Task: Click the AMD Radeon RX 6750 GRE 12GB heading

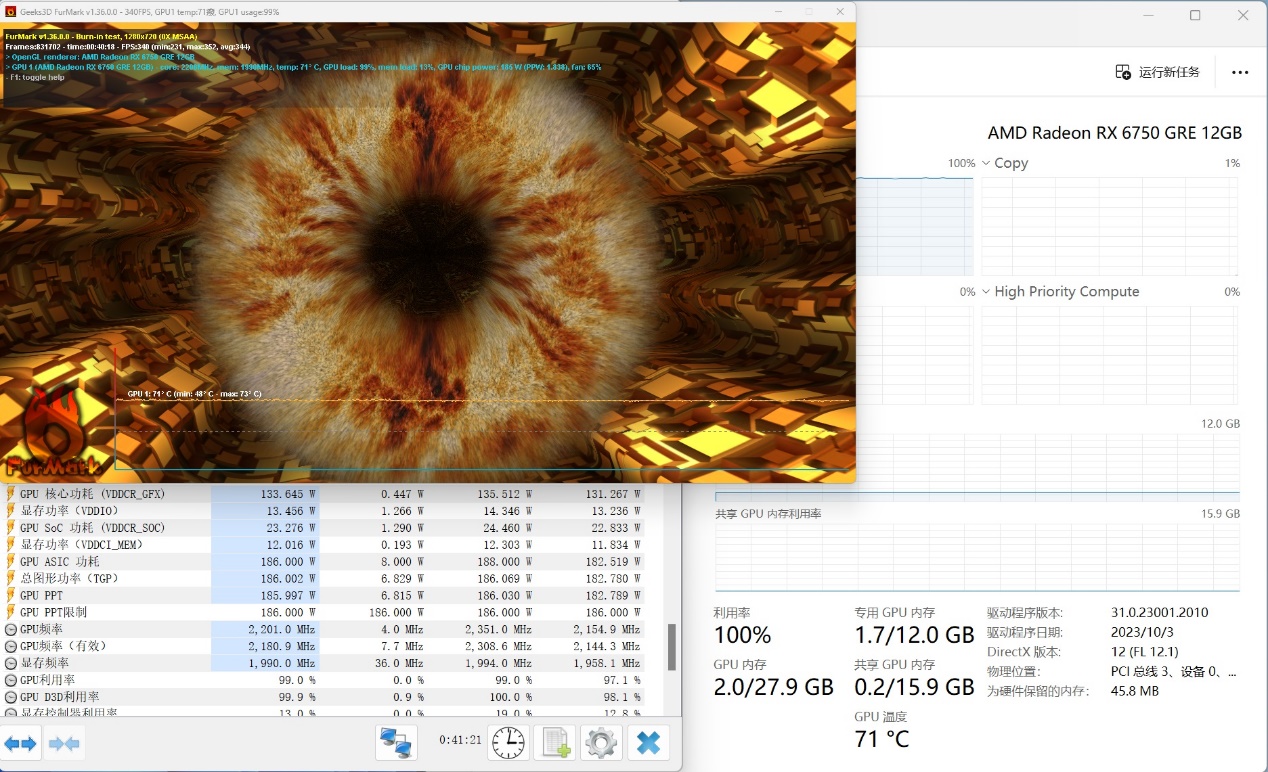Action: [x=1114, y=133]
